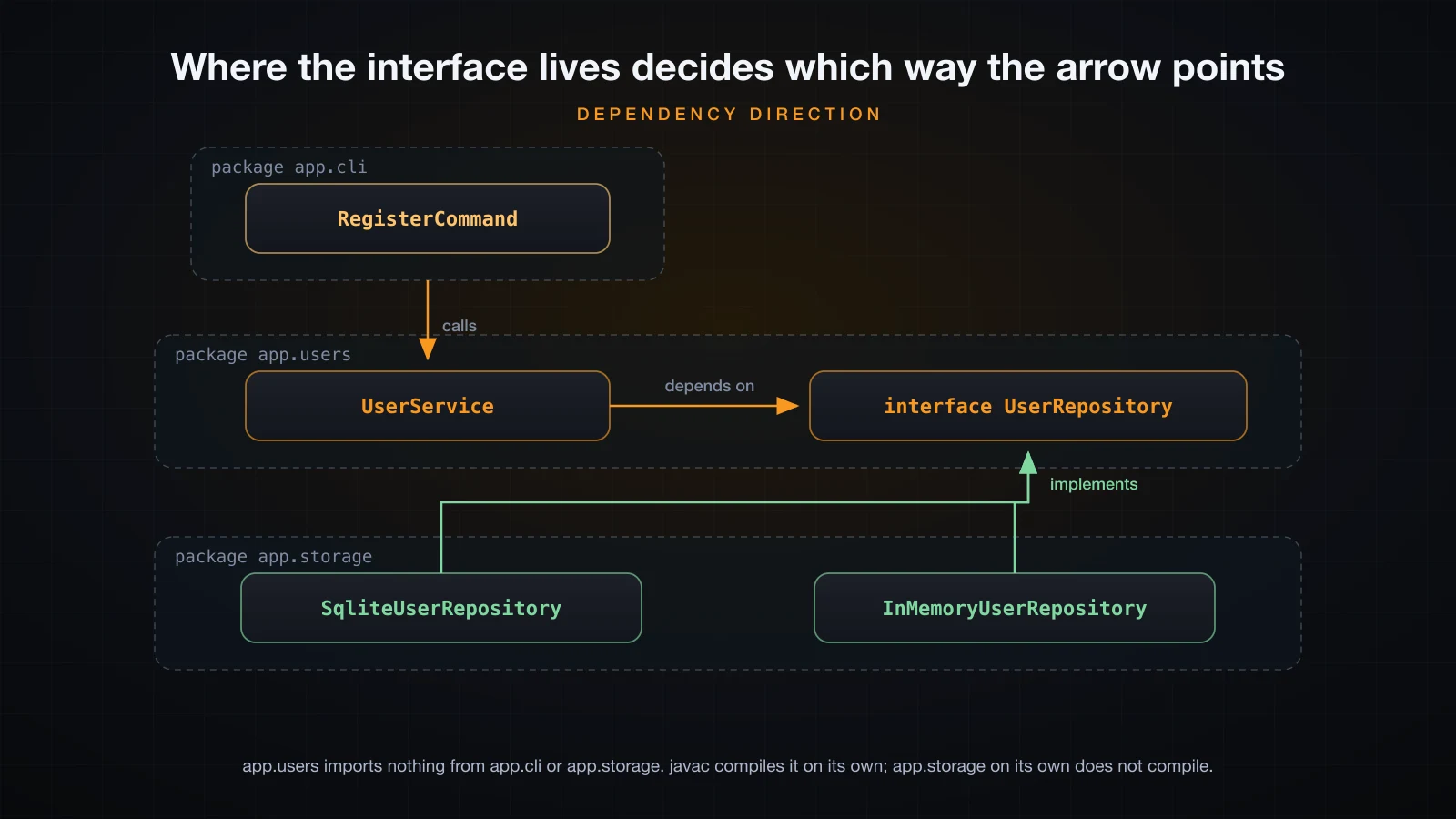Select the UserService box
This screenshot has height=819, width=1456.
coord(428,406)
